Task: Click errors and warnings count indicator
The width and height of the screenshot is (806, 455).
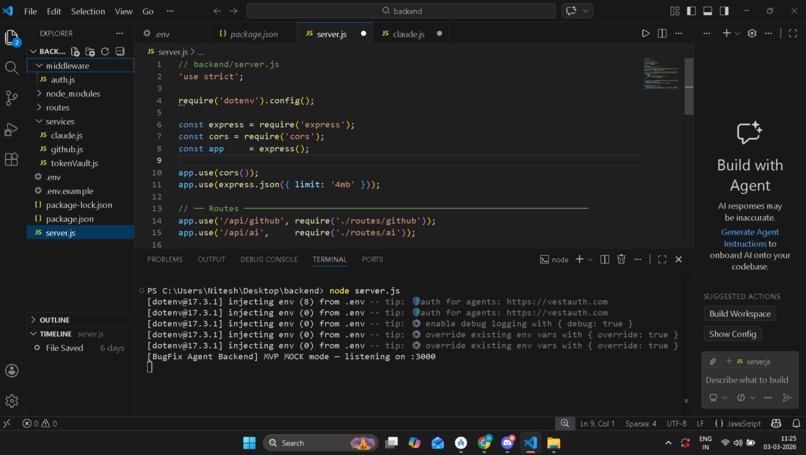Action: tap(40, 423)
